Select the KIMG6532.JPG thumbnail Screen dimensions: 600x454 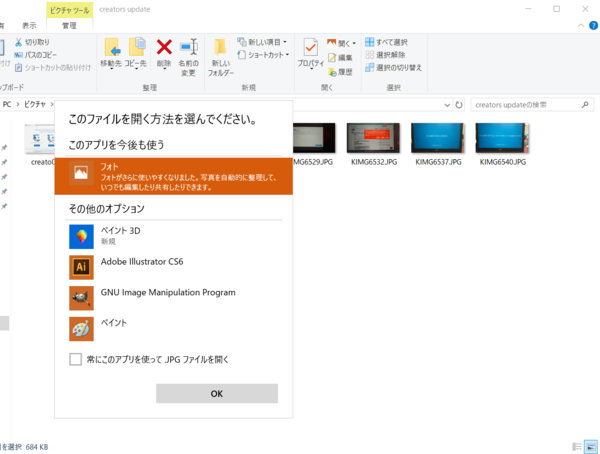tap(374, 138)
